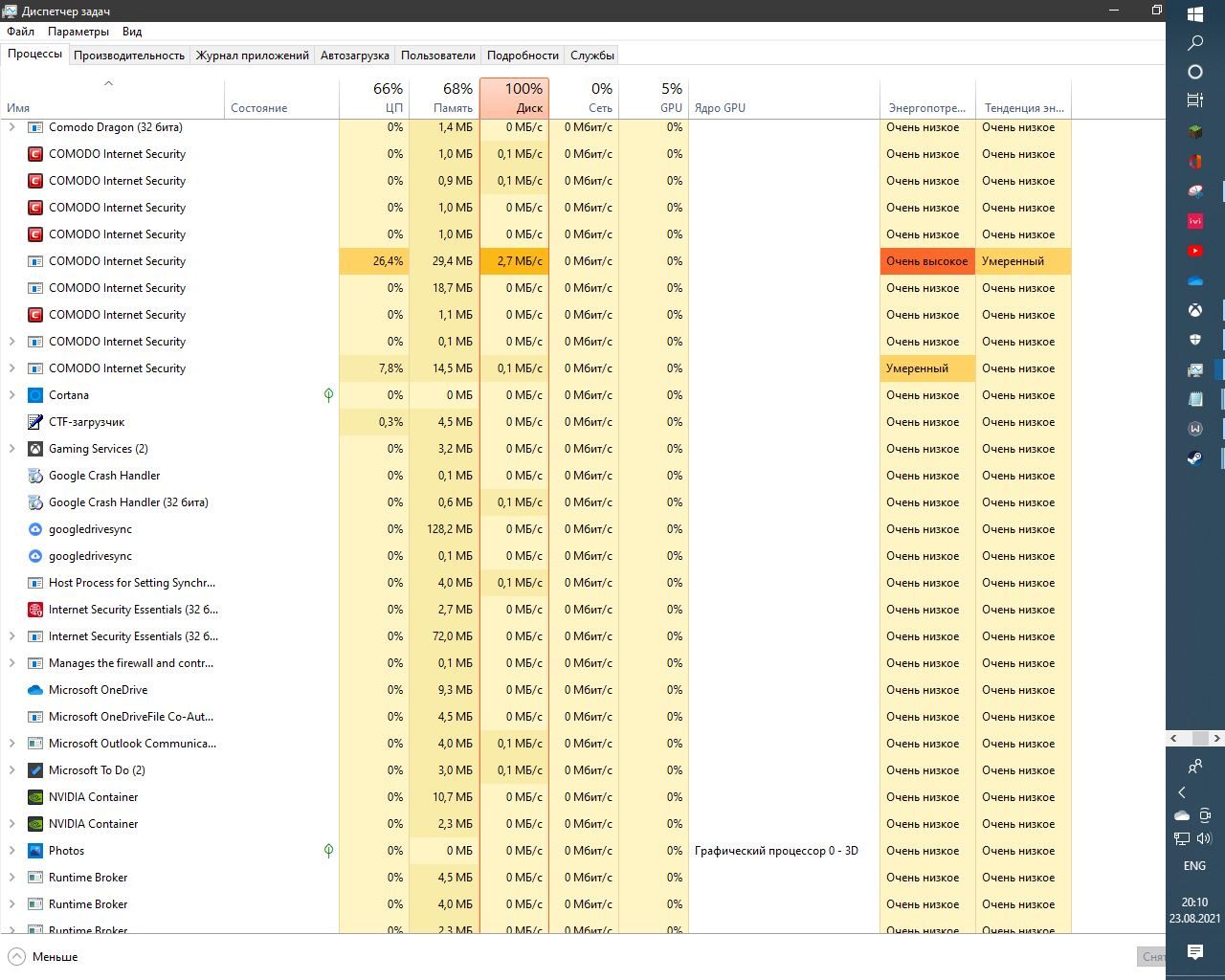
Task: Launch Office from the taskbar
Action: [x=1195, y=162]
